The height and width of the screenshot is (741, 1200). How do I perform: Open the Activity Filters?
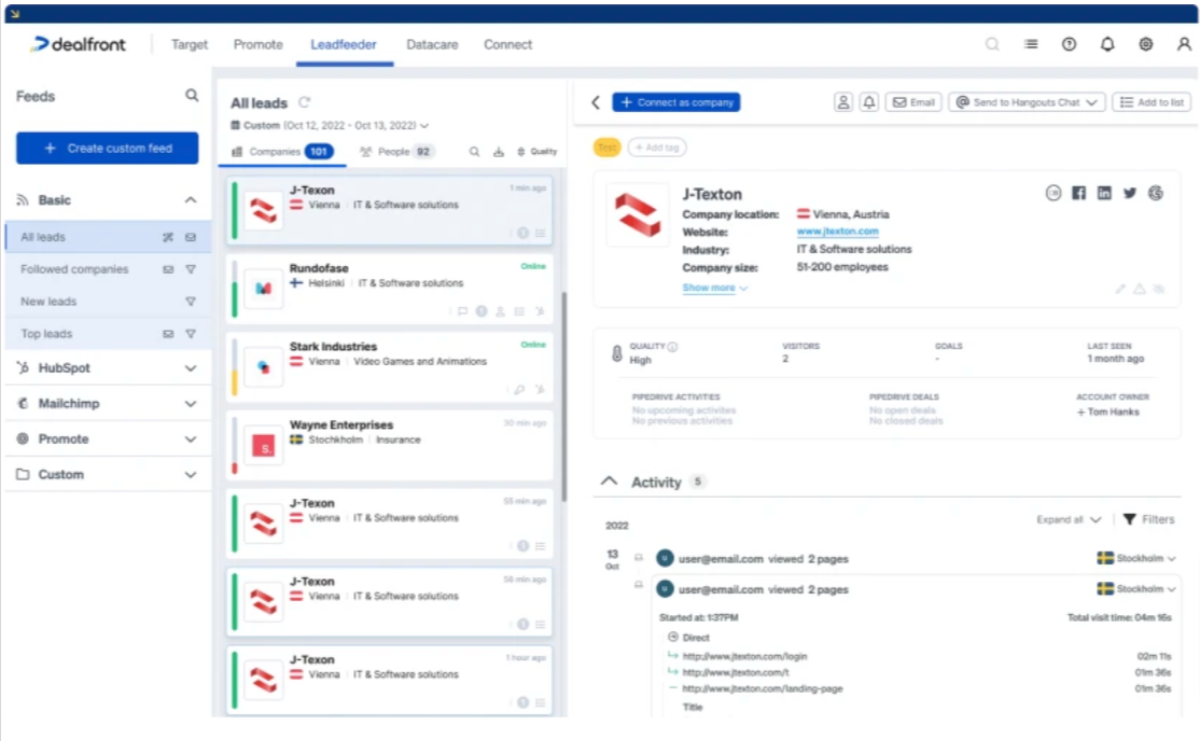tap(1148, 520)
